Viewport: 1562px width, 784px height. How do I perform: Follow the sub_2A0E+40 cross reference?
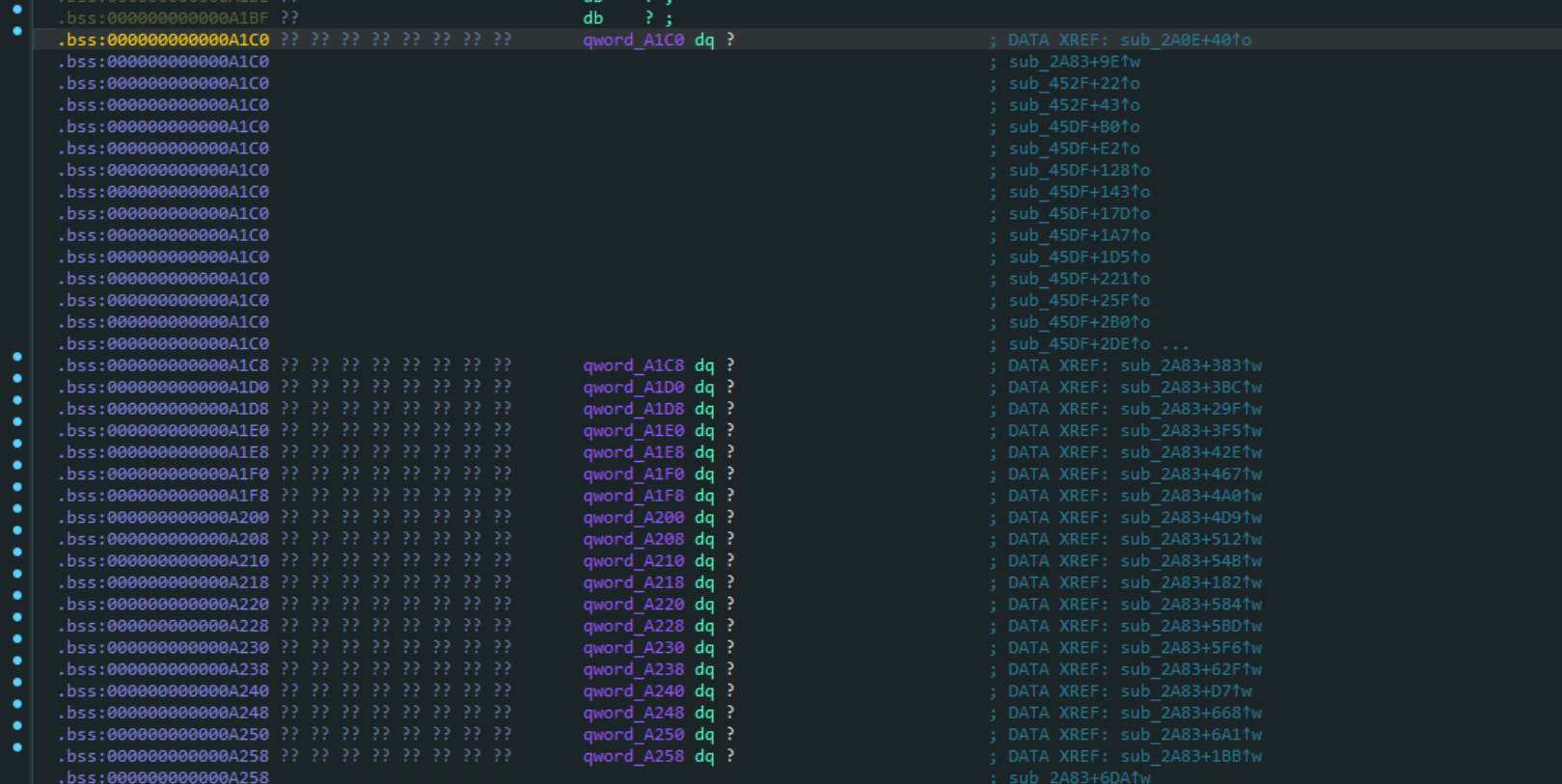coord(1186,40)
